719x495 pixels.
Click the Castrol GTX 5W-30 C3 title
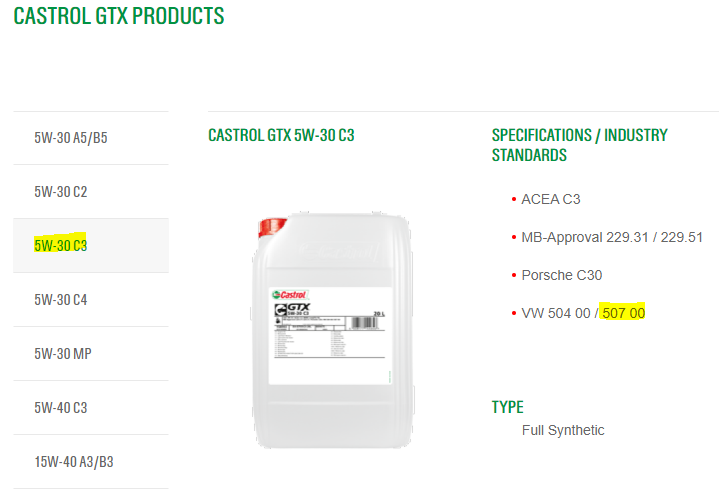pos(281,135)
